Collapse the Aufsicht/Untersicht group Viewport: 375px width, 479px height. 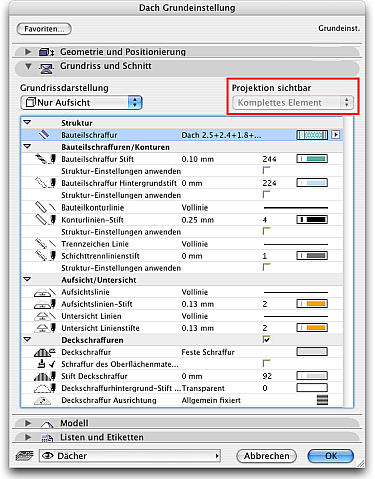(x=27, y=279)
